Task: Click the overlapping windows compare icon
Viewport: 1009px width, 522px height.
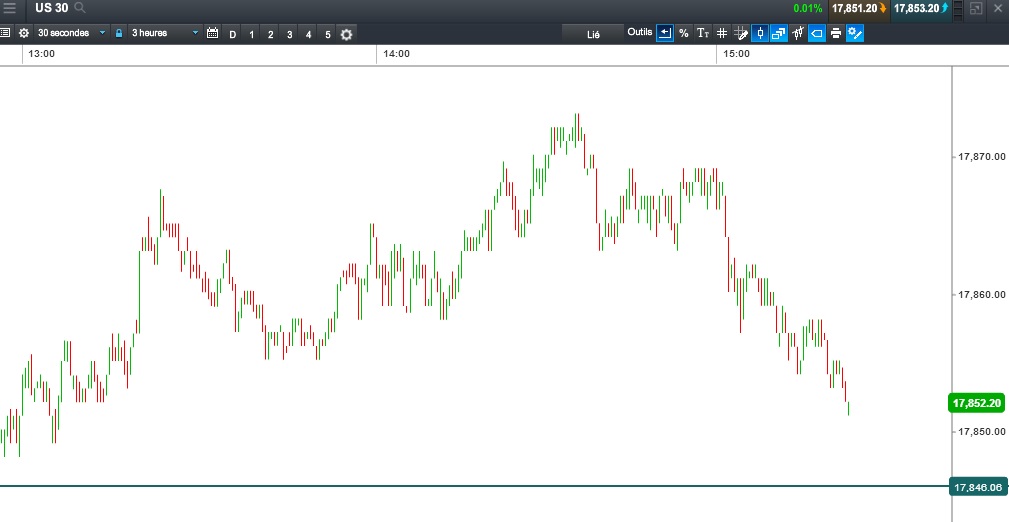Action: [779, 33]
